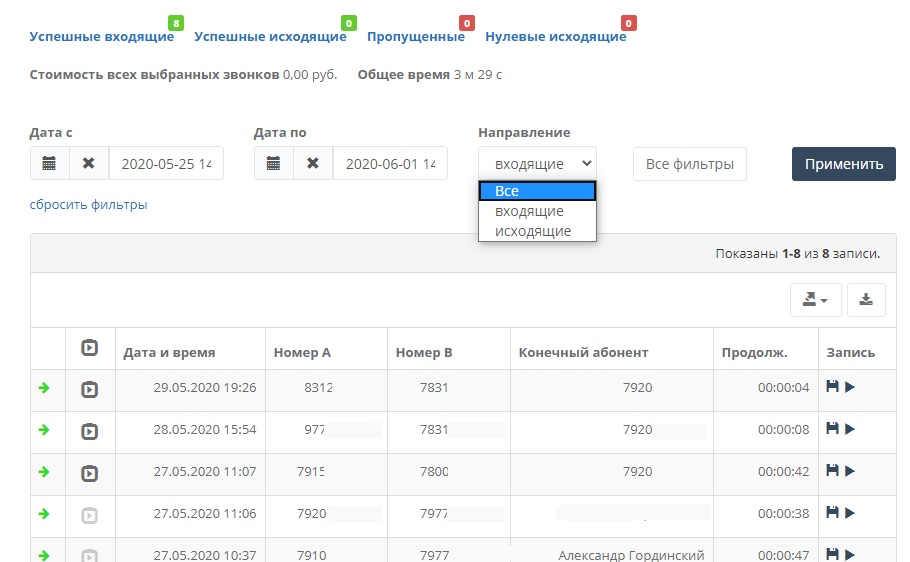
Task: Click green badge 8 on Успешные входящие
Action: pos(176,23)
